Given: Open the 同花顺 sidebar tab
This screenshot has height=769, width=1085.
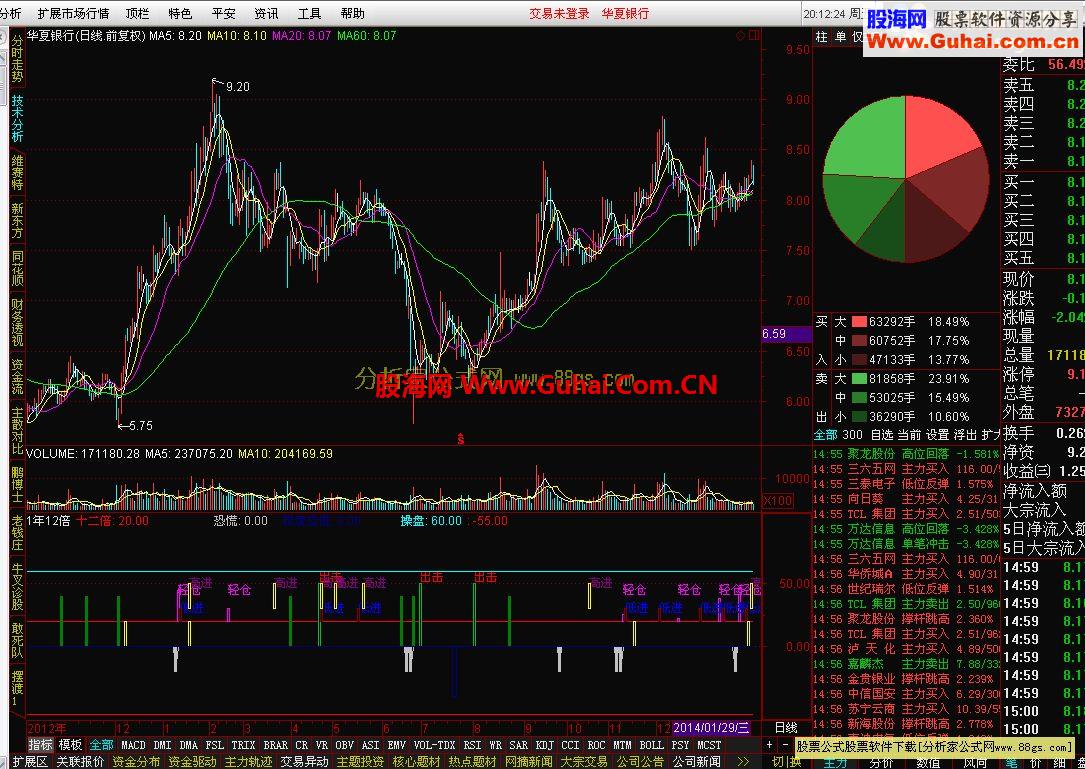Looking at the screenshot, I should pos(17,269).
